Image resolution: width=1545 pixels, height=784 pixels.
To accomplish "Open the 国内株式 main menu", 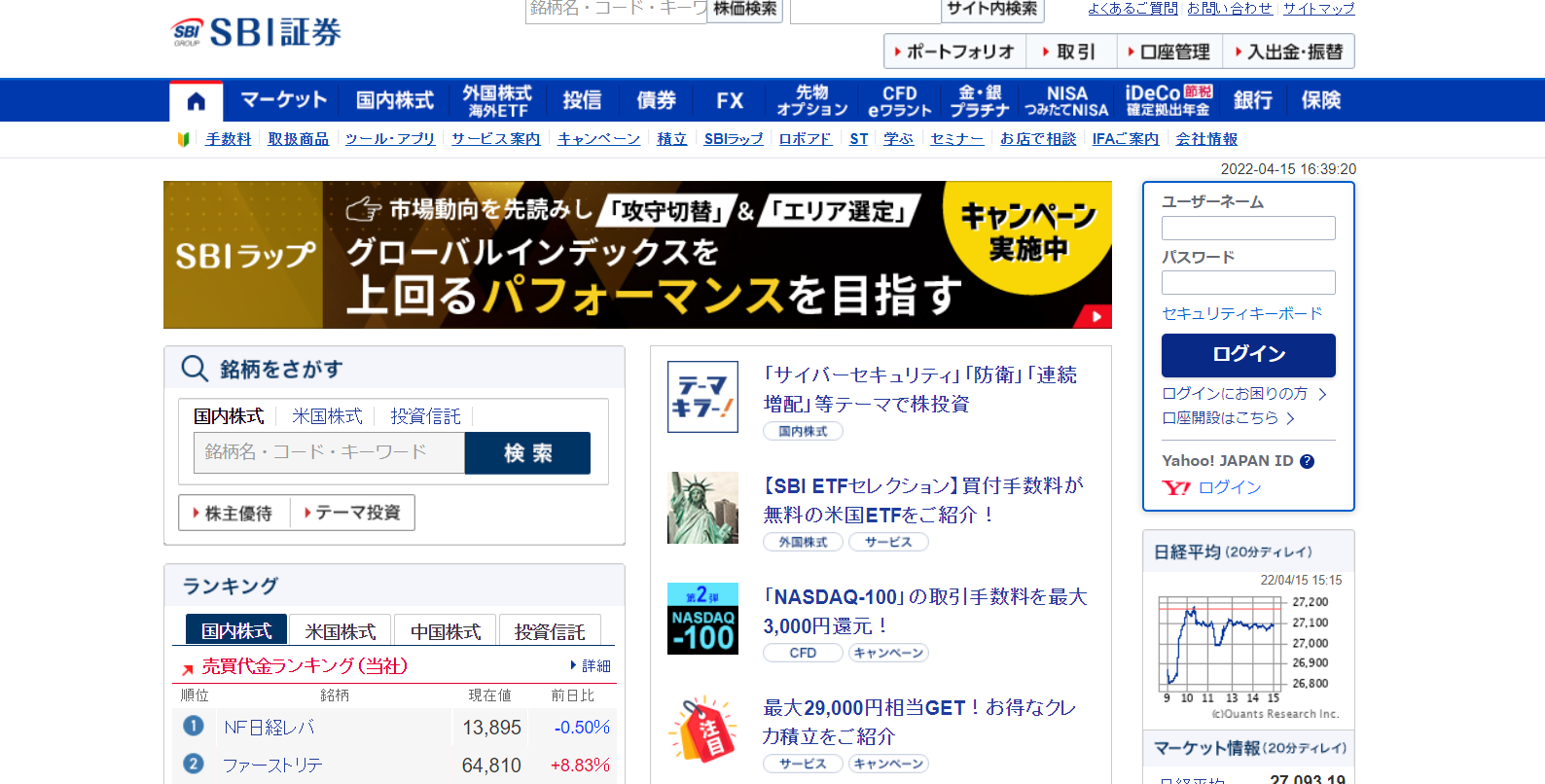I will (394, 100).
